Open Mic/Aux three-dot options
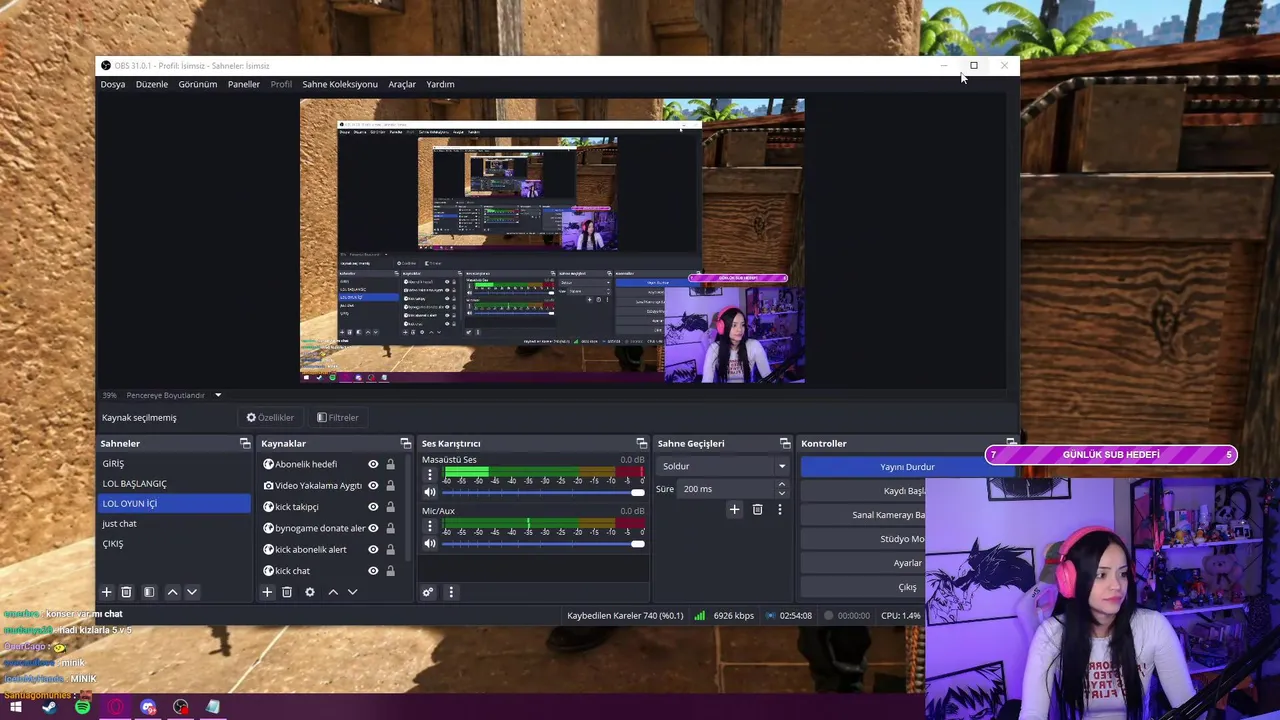 tap(430, 526)
